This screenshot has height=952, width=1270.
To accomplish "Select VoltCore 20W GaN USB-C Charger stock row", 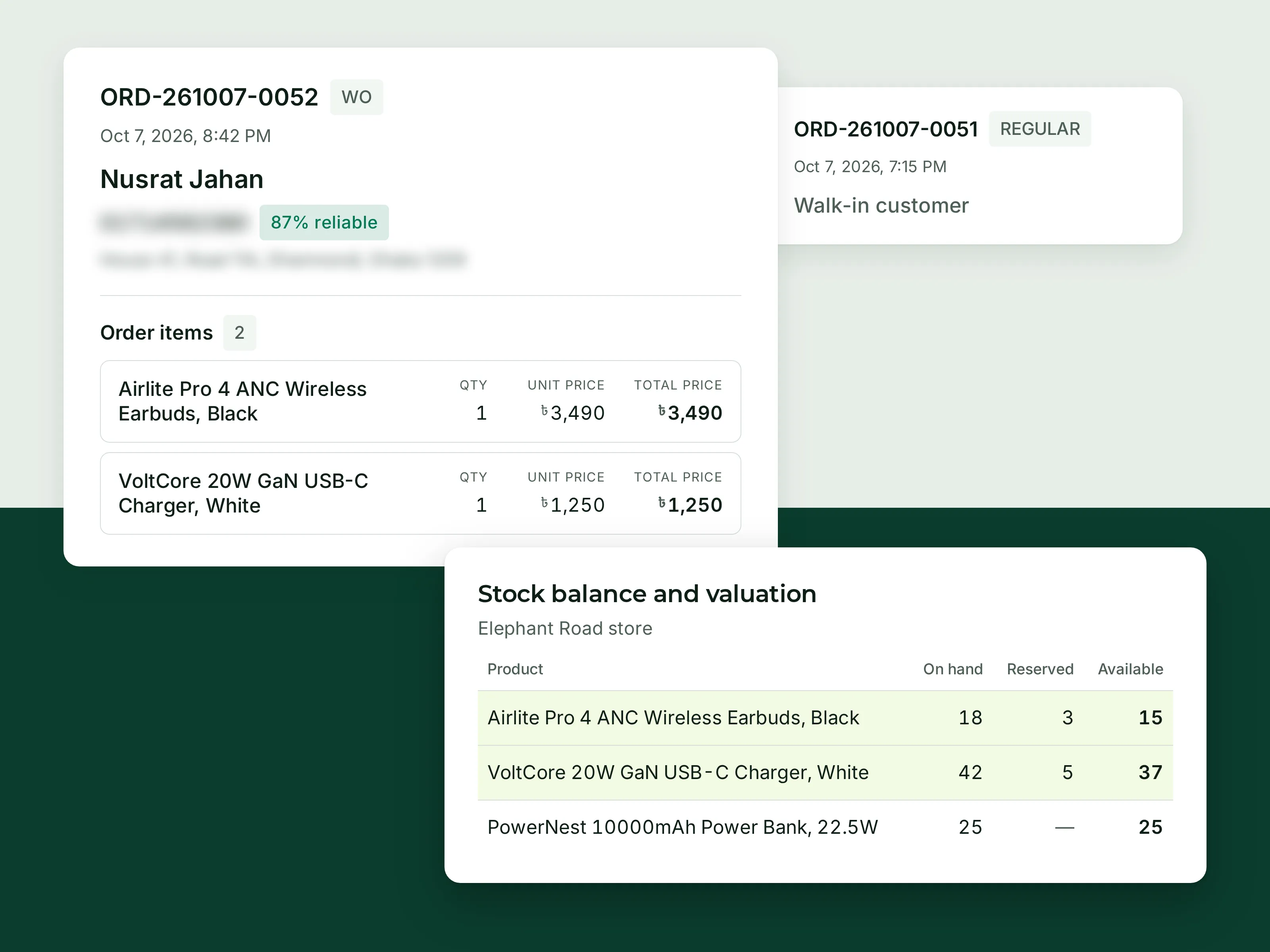I will (825, 773).
